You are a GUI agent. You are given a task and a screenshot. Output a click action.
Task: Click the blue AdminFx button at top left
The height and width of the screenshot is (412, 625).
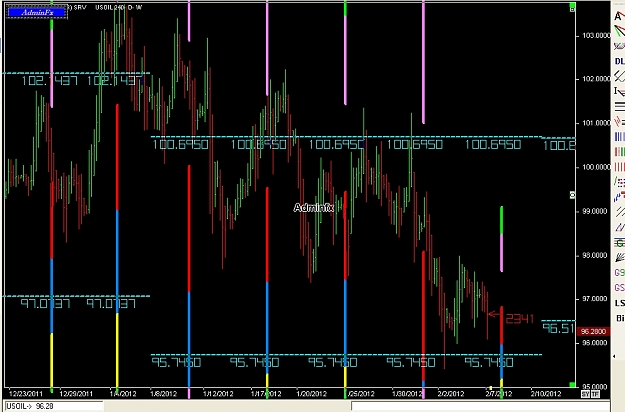point(37,12)
